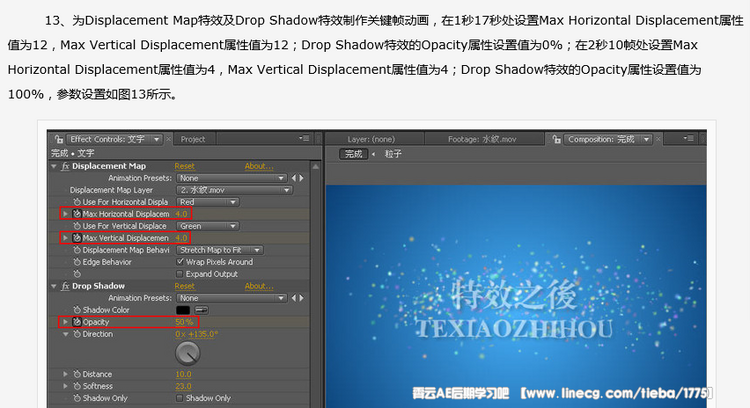Click stopwatch for Displacement Map Behavior

[x=77, y=250]
